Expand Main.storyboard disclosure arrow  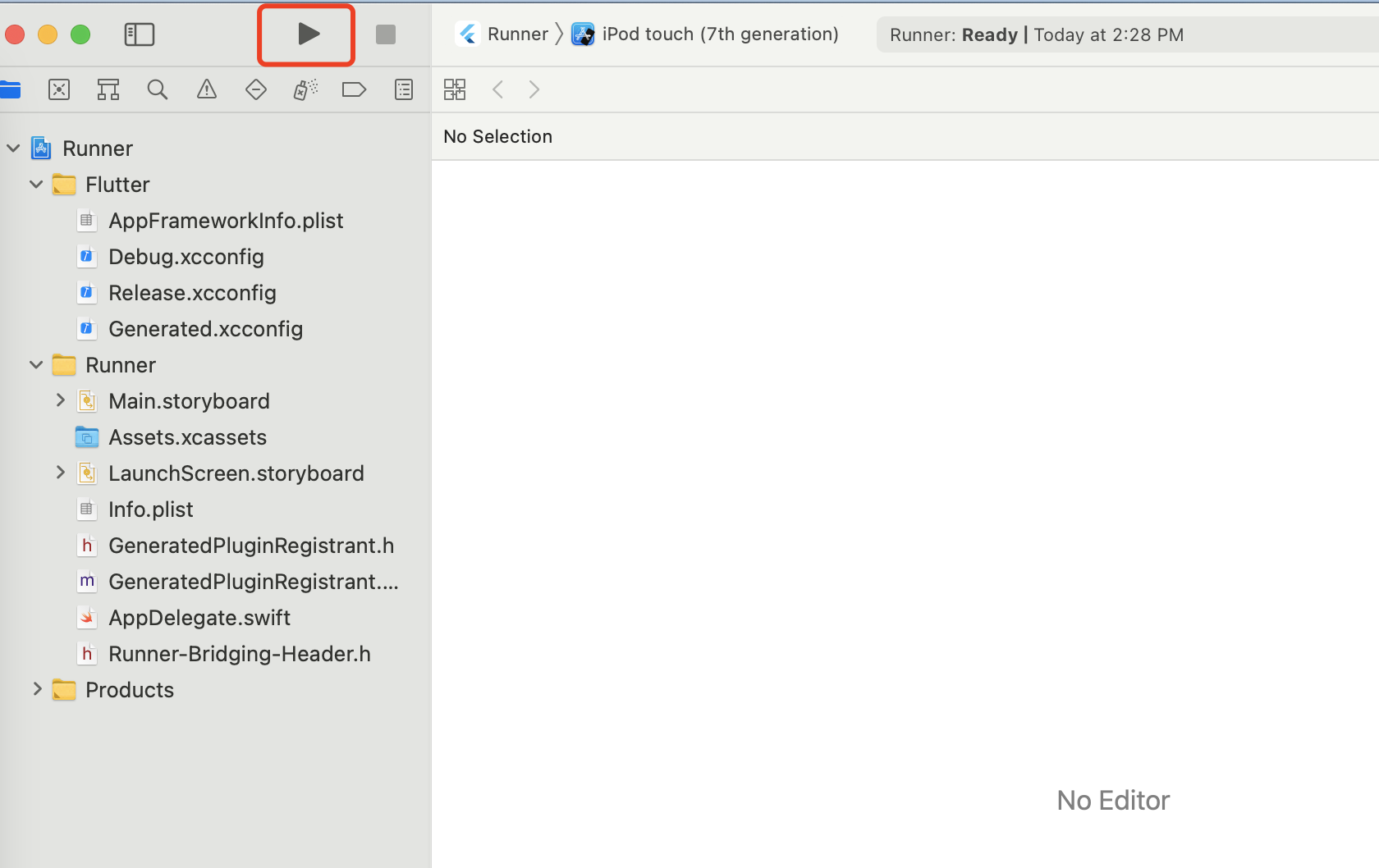tap(60, 400)
